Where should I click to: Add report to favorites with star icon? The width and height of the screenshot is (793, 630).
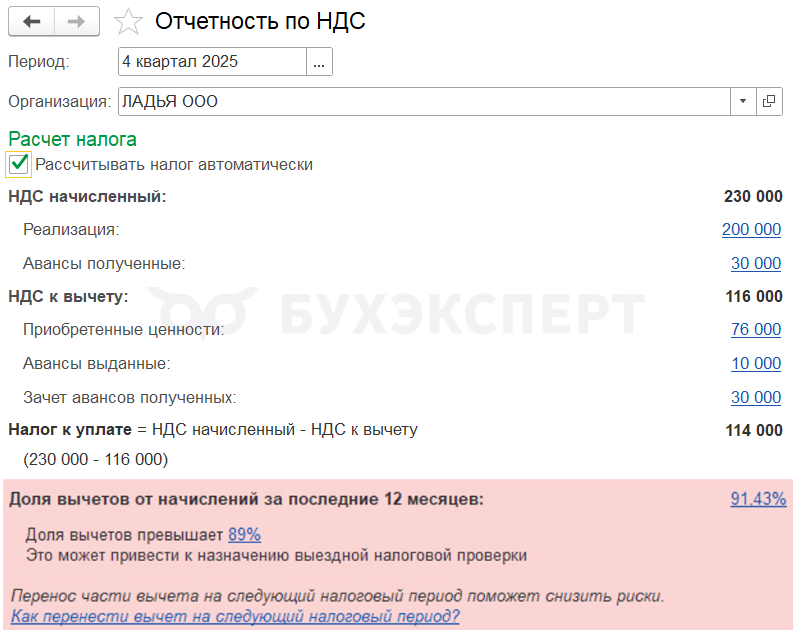129,21
